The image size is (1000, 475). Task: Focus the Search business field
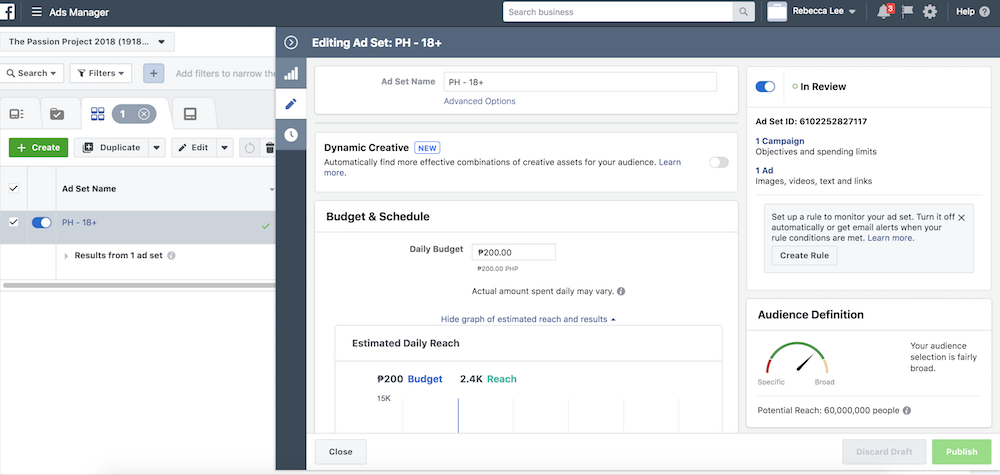point(617,12)
